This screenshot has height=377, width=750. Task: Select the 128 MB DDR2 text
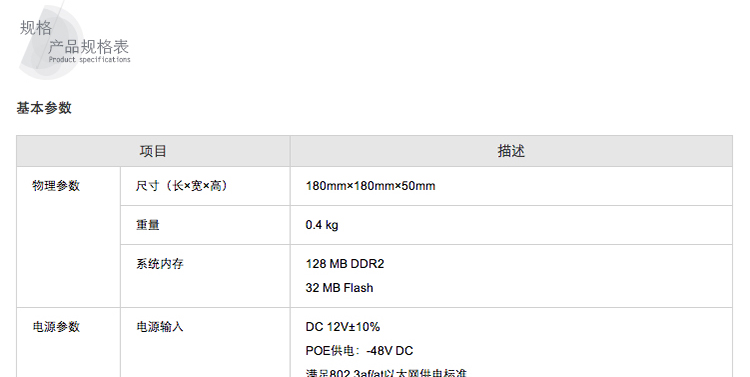(x=345, y=264)
